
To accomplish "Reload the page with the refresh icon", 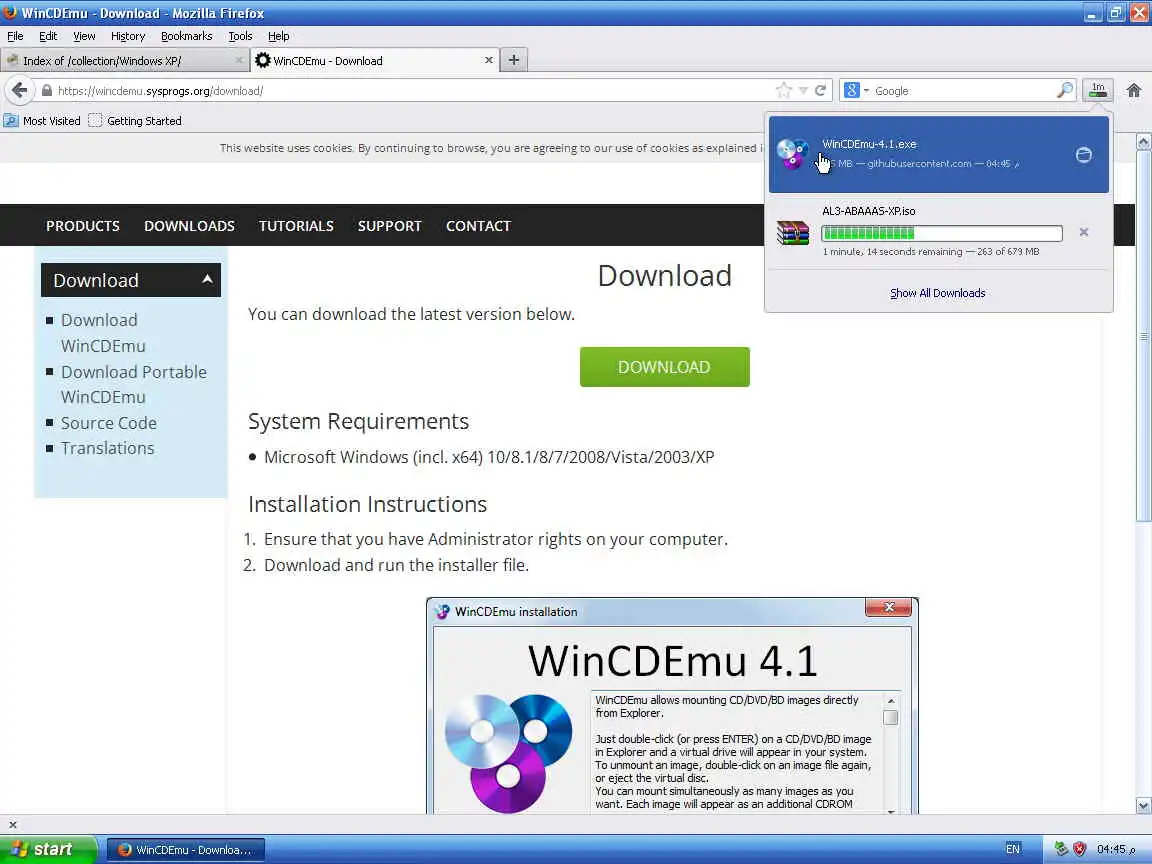I will 821,90.
